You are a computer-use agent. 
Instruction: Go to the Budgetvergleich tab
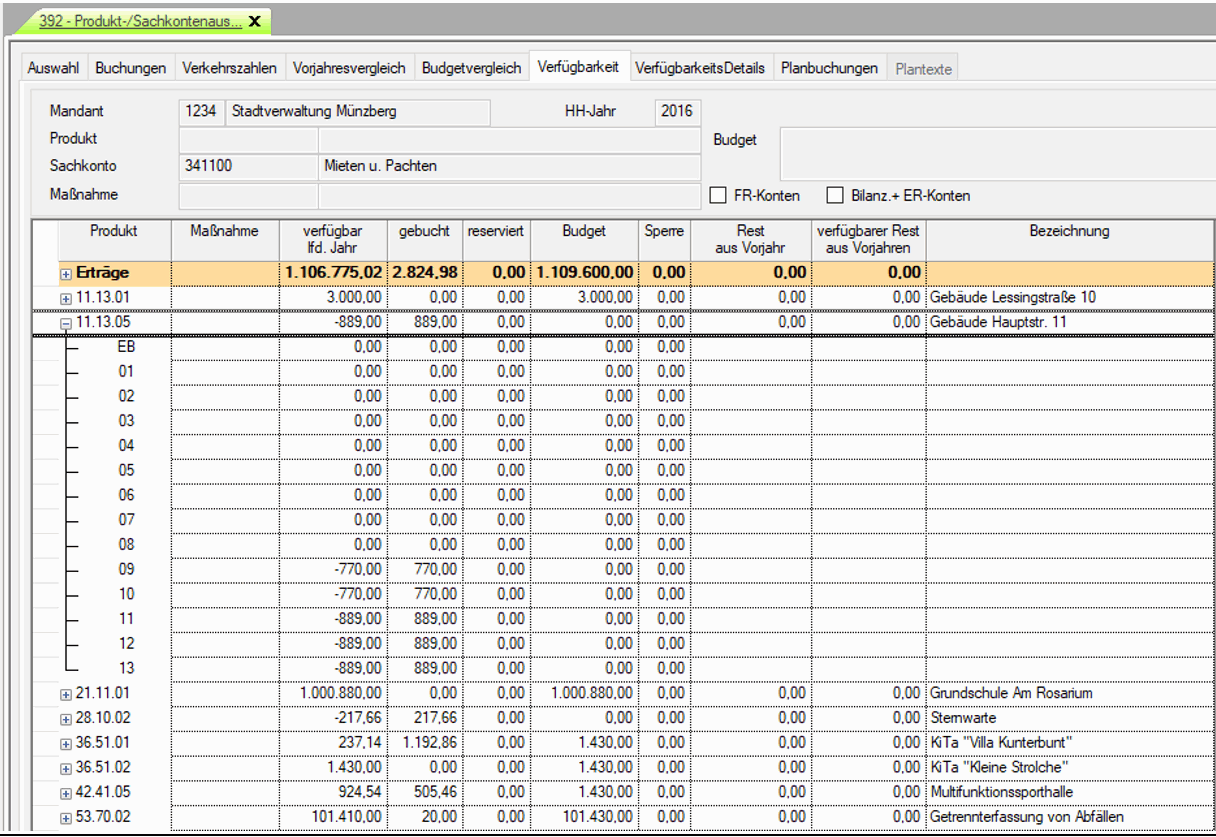(x=471, y=68)
